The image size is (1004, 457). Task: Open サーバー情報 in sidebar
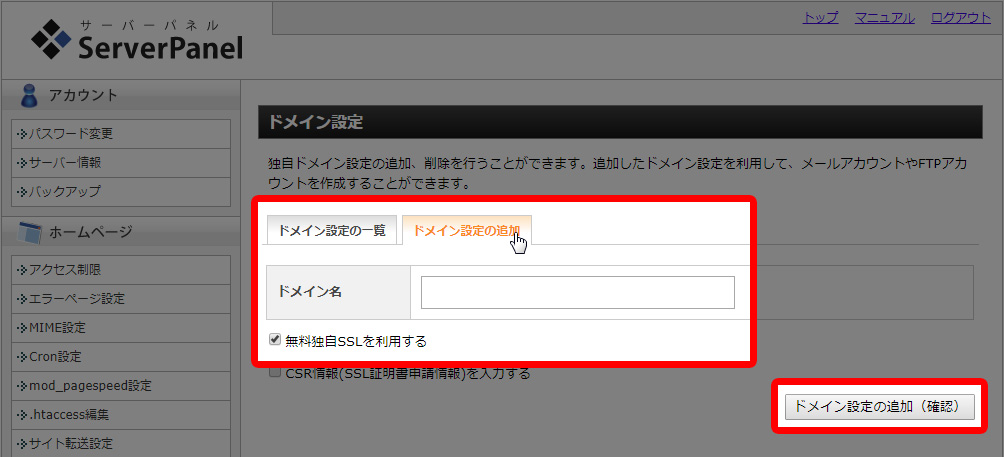120,163
